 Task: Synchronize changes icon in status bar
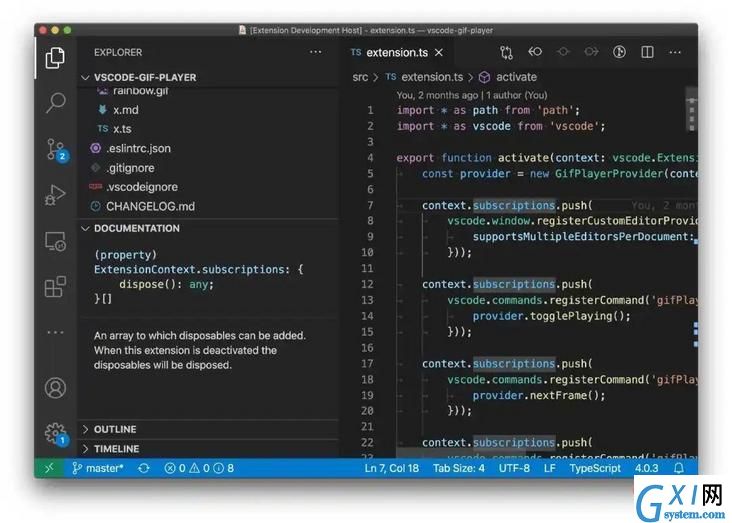coord(144,468)
